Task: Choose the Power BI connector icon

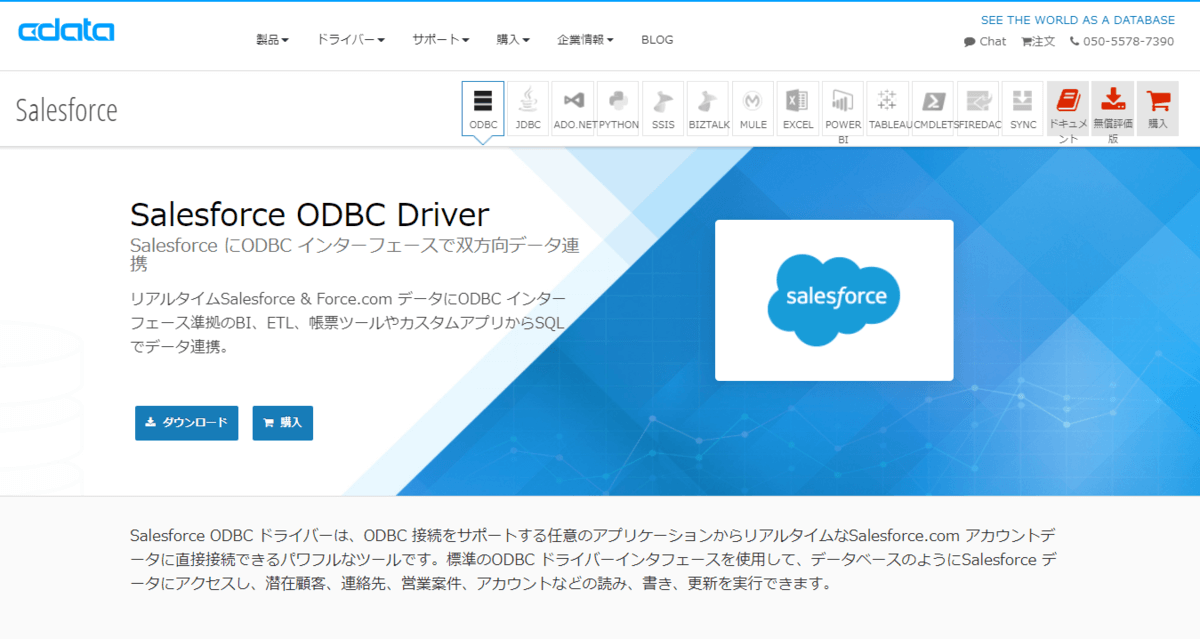Action: 843,109
